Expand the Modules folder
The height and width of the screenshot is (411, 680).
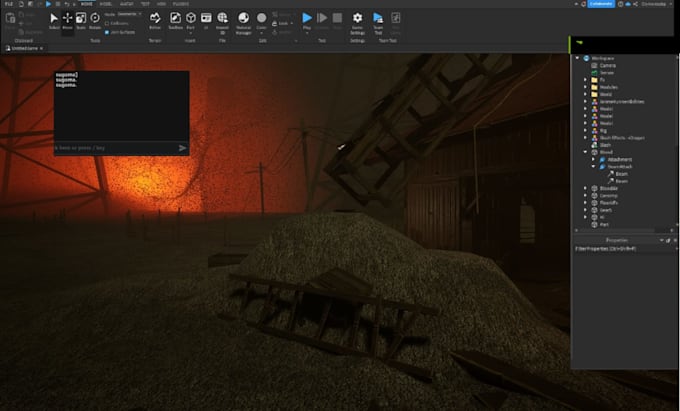[585, 87]
